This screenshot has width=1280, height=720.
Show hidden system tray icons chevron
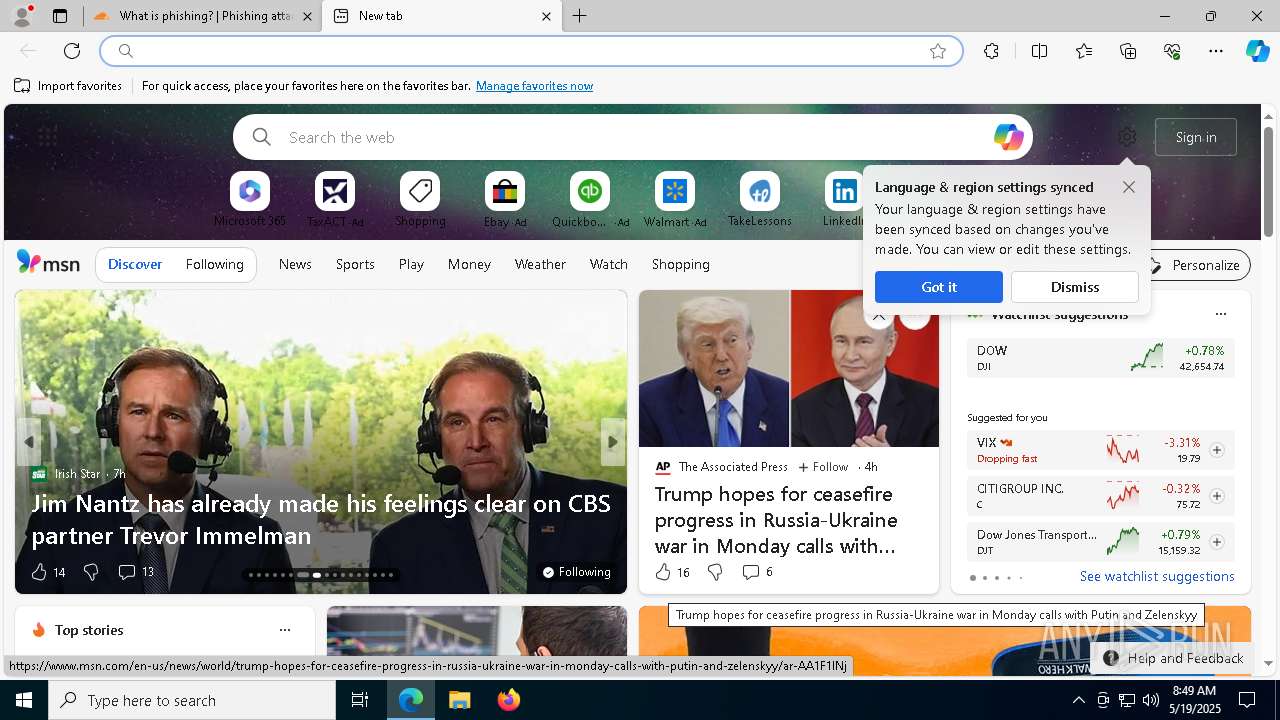point(1078,700)
